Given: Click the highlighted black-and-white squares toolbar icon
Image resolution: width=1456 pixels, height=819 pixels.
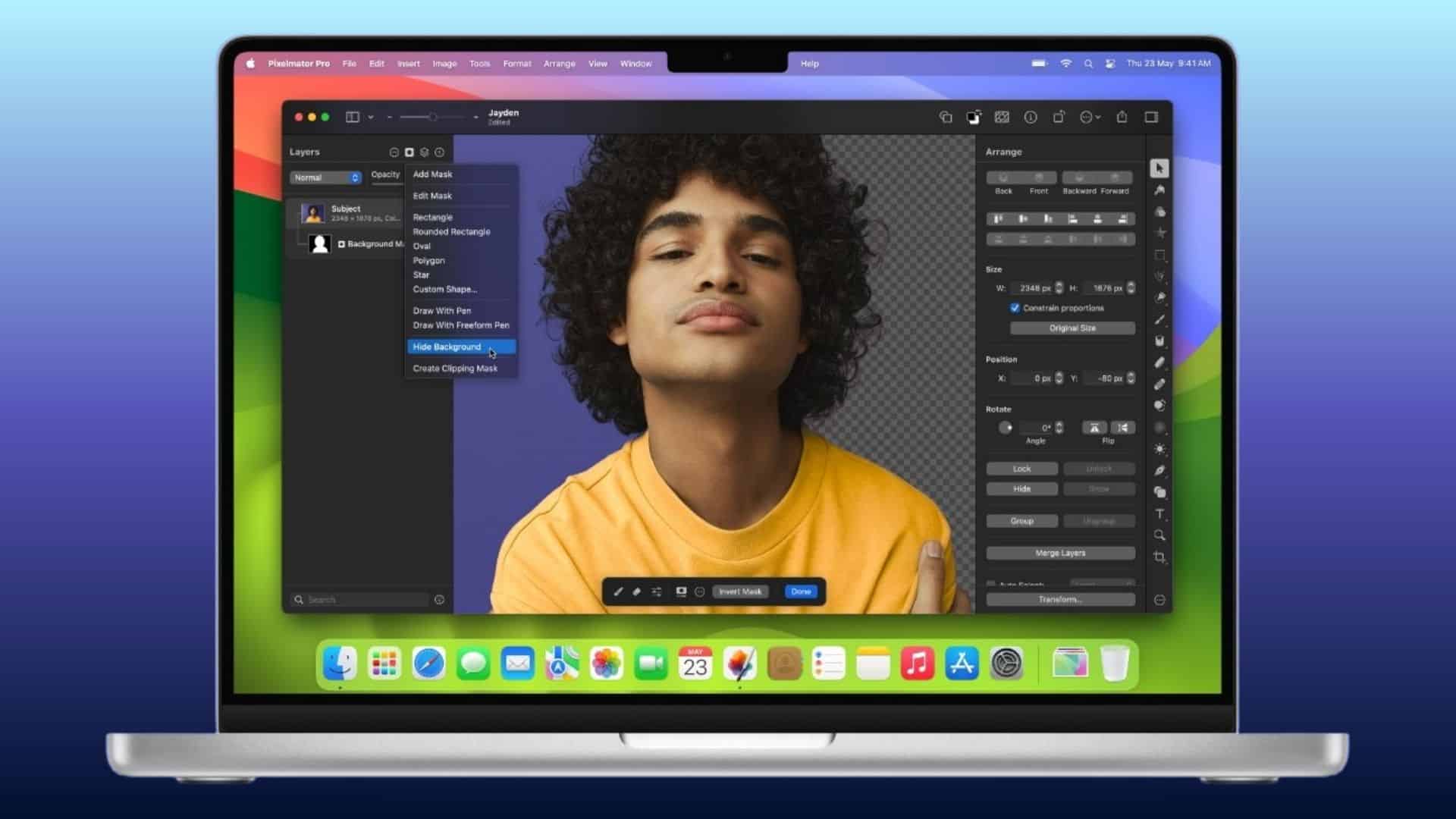Looking at the screenshot, I should (x=974, y=117).
